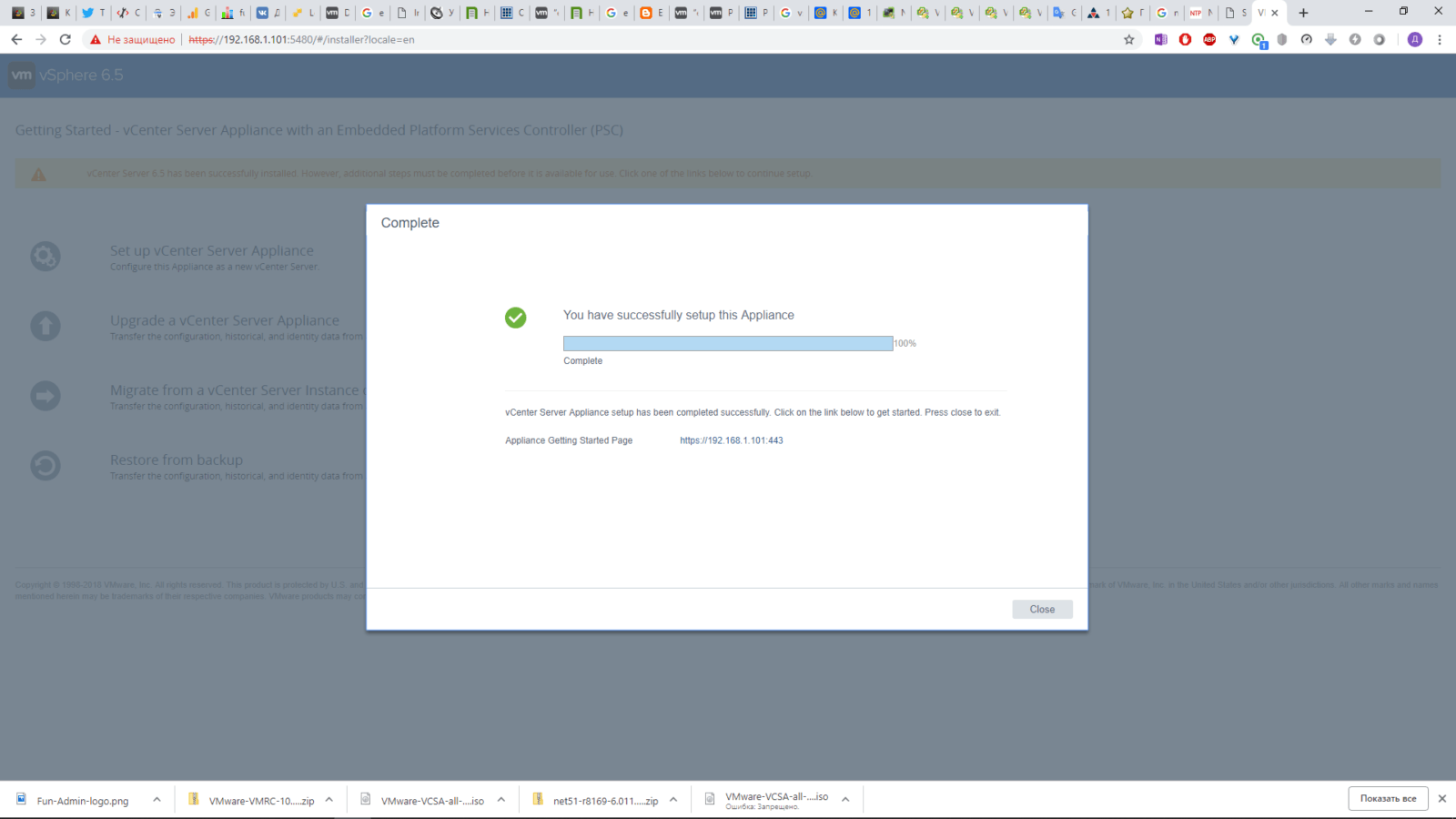Viewport: 1456px width, 819px height.
Task: Switch to the NTP browser tab
Action: 1198,13
